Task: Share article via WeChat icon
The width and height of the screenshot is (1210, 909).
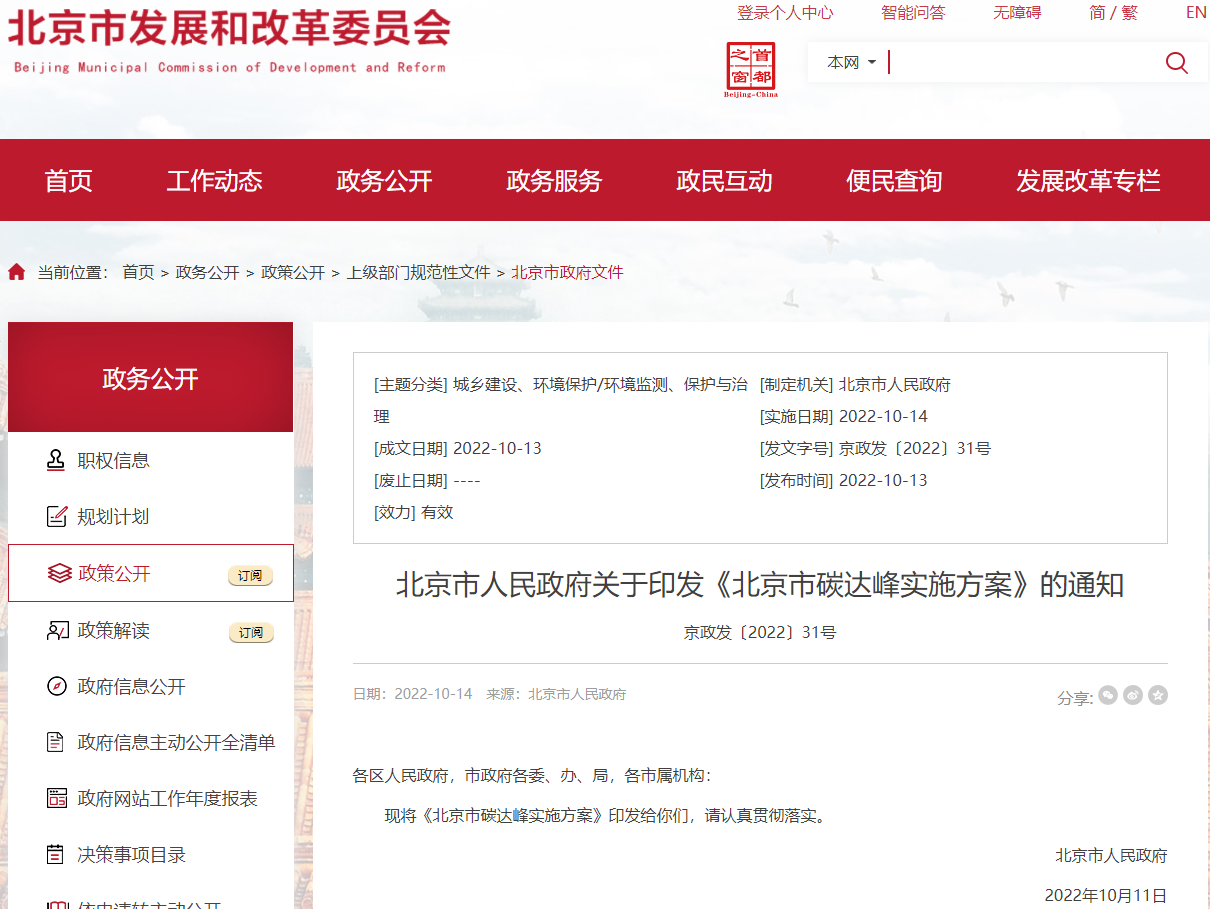Action: pos(1108,695)
